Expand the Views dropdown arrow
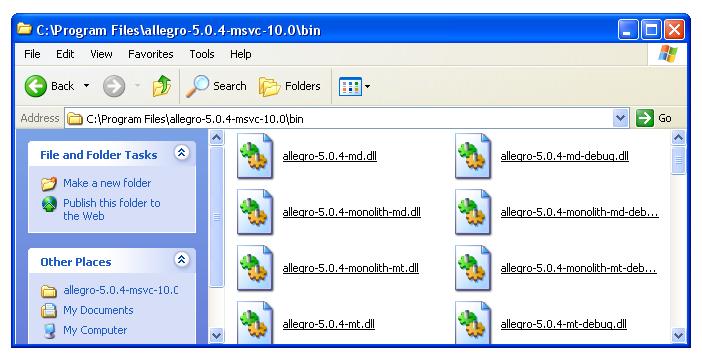This screenshot has width=702, height=360. click(368, 86)
